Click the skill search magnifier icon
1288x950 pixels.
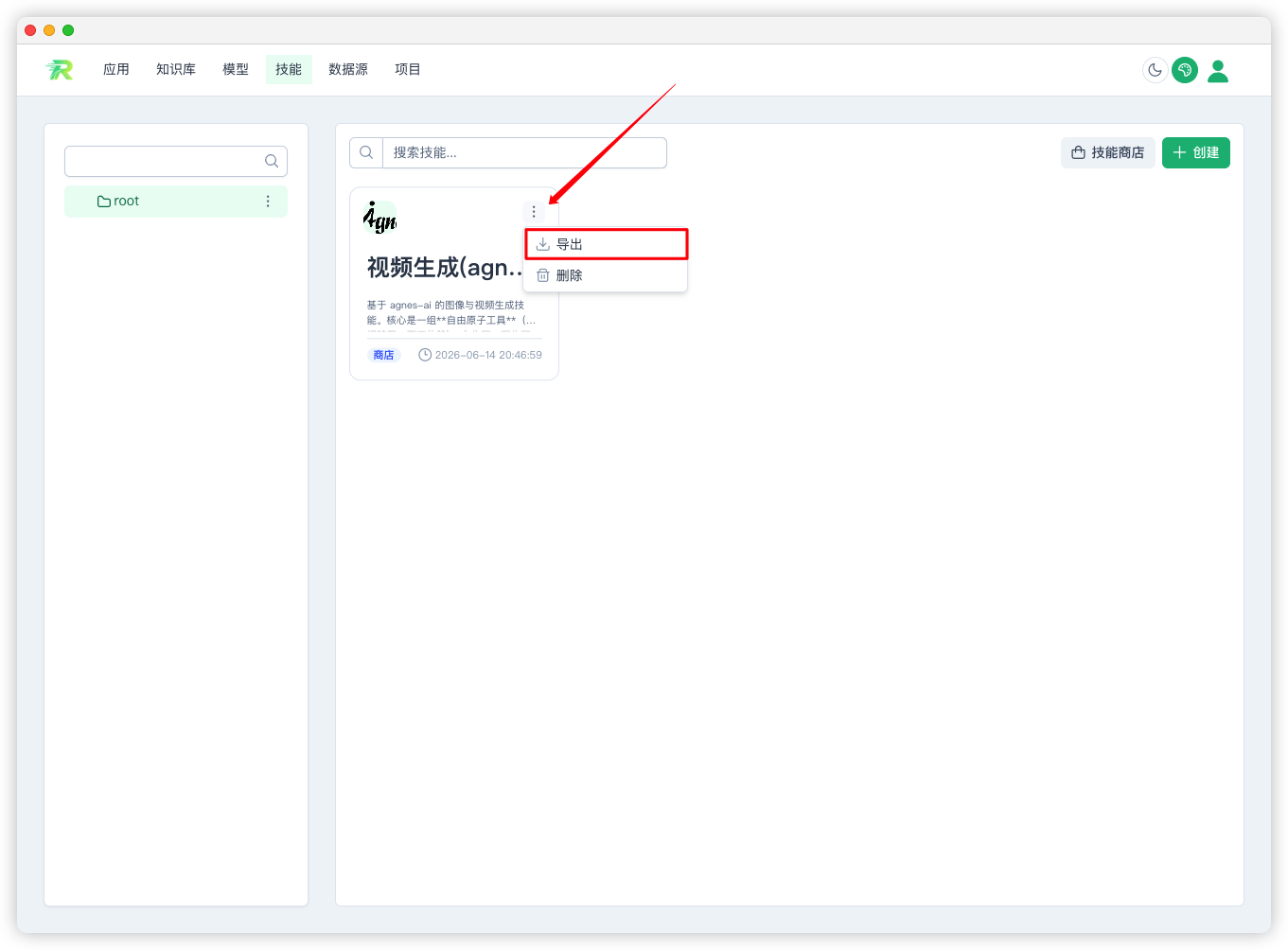tap(366, 152)
